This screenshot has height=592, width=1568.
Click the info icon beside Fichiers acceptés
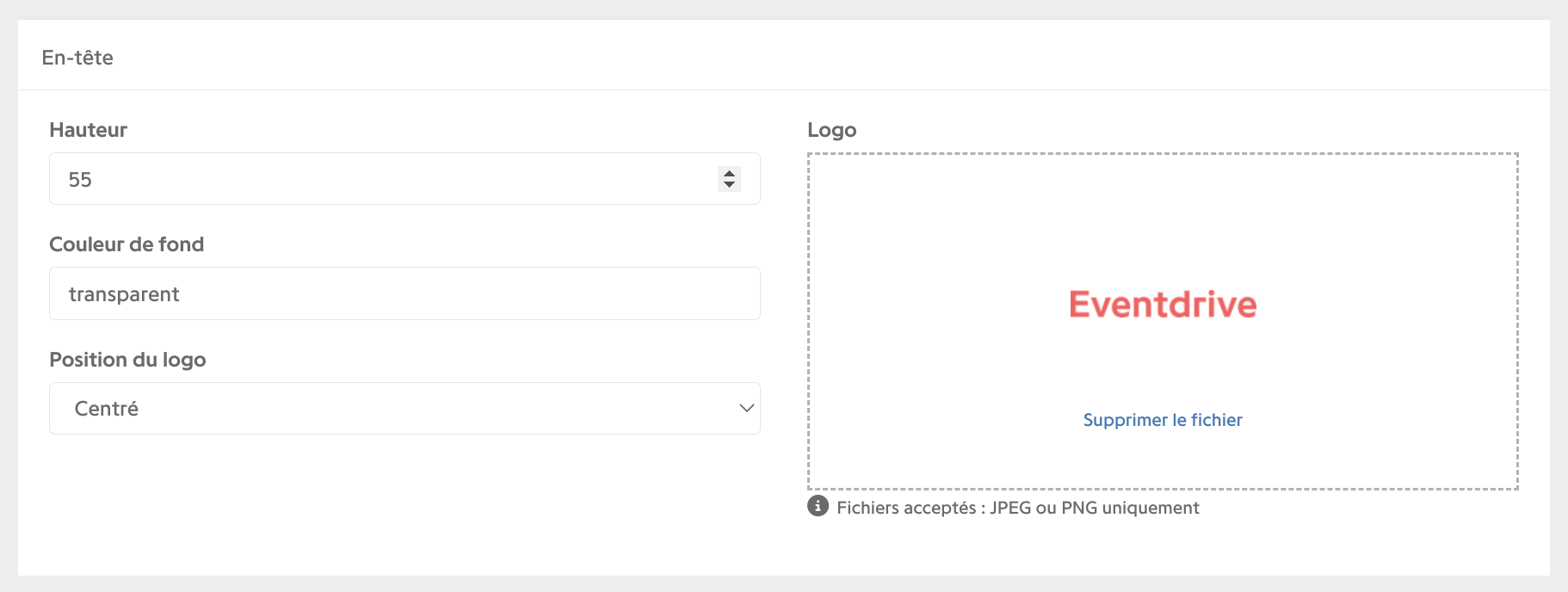818,506
